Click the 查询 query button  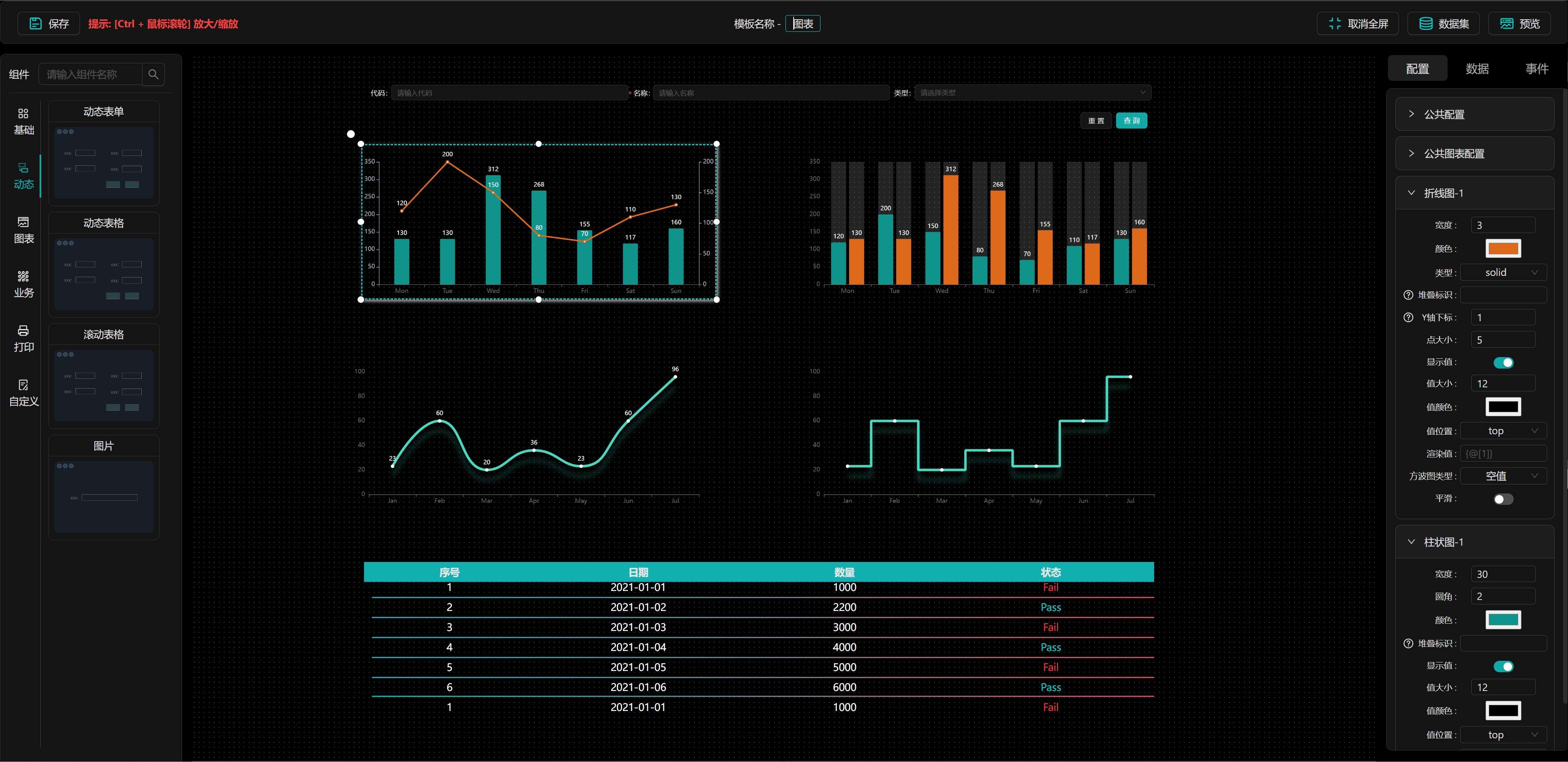pyautogui.click(x=1131, y=120)
